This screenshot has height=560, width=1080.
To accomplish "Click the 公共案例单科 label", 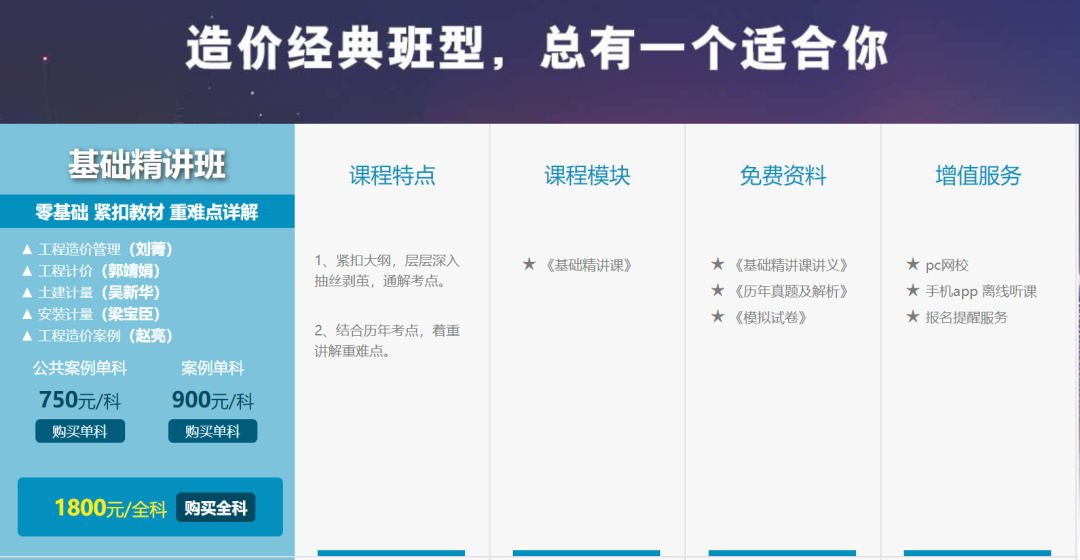I will point(80,369).
